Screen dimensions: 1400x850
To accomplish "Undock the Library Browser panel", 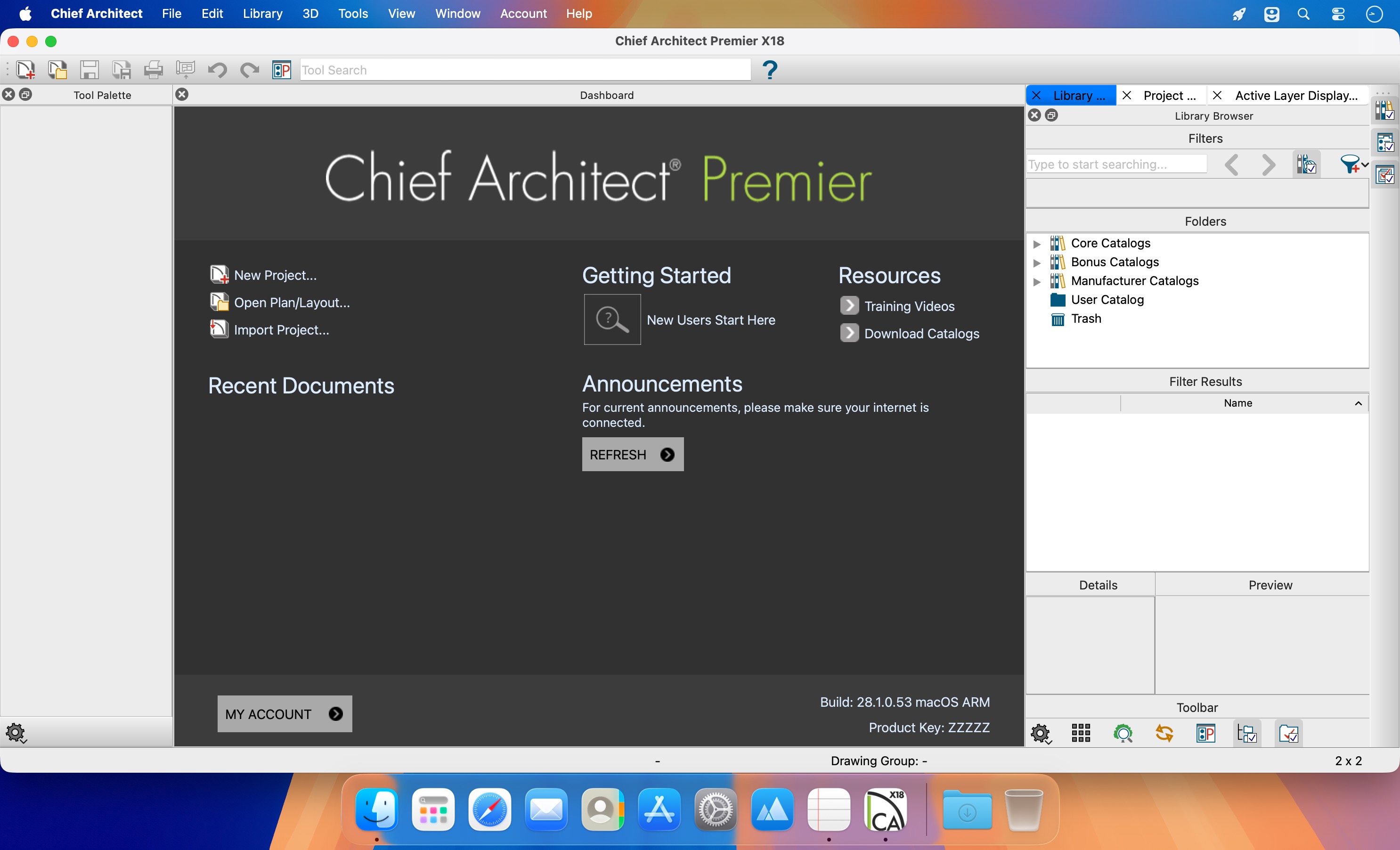I will click(1052, 115).
